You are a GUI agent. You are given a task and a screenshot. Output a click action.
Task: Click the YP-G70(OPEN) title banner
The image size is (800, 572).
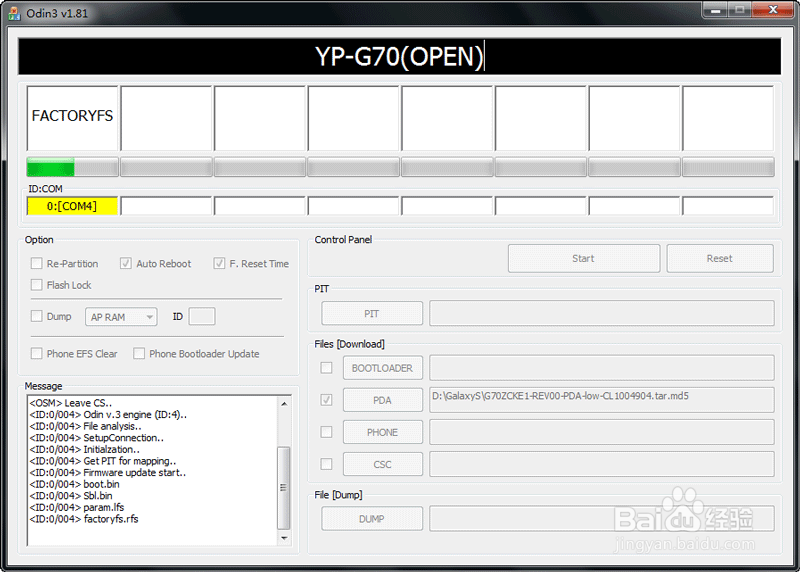(x=399, y=56)
